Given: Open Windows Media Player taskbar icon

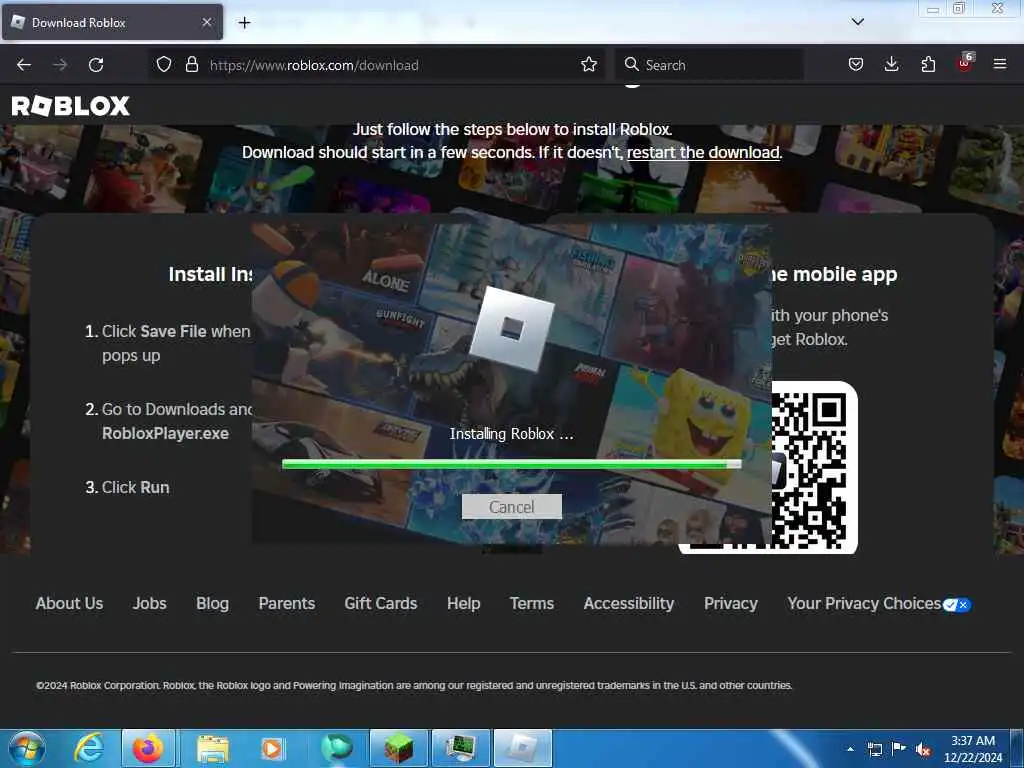Looking at the screenshot, I should (x=272, y=748).
